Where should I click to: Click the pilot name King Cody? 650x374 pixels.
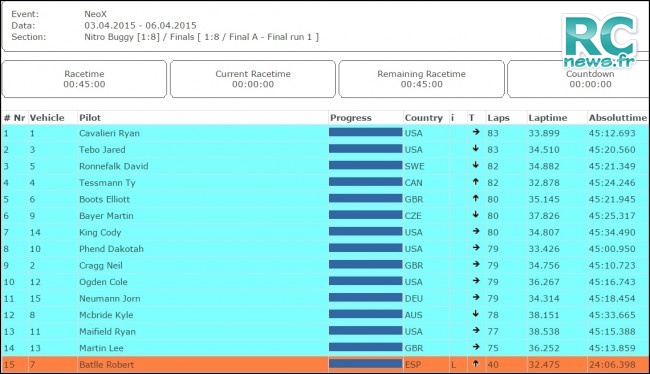point(100,233)
